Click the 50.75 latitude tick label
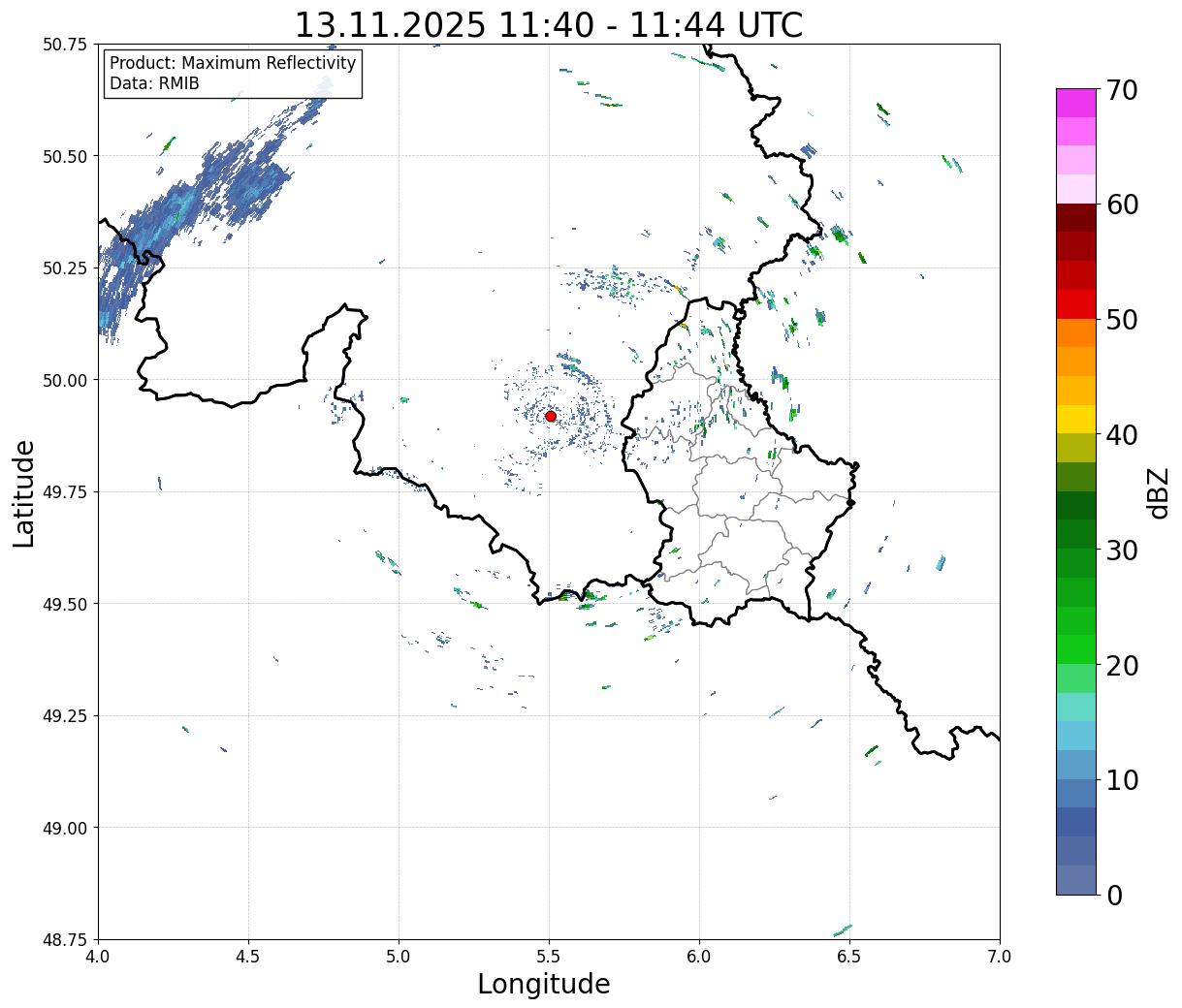The width and height of the screenshot is (1182, 1008). pyautogui.click(x=65, y=45)
